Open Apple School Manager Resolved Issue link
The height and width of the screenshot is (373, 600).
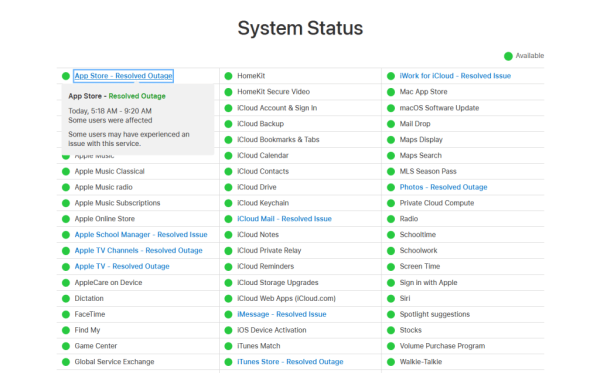pos(141,235)
